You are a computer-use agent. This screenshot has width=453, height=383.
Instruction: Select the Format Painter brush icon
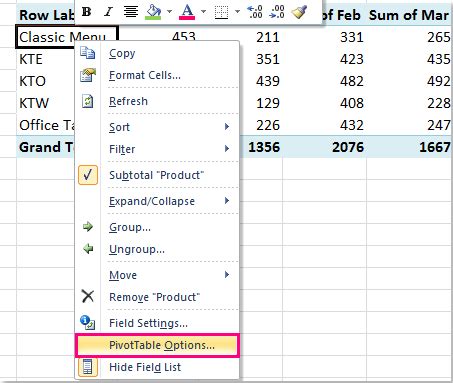tap(299, 12)
